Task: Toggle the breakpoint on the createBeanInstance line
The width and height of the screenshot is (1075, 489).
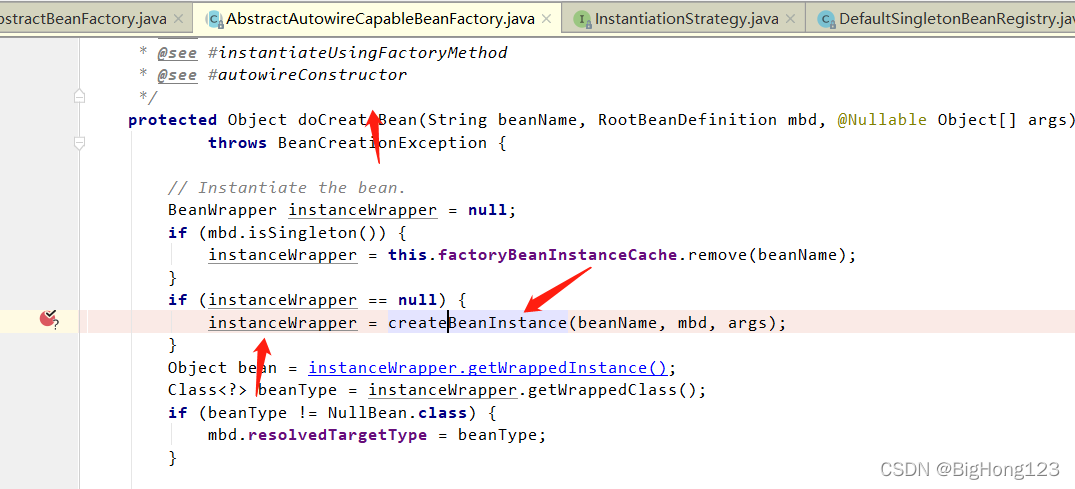Action: point(47,320)
